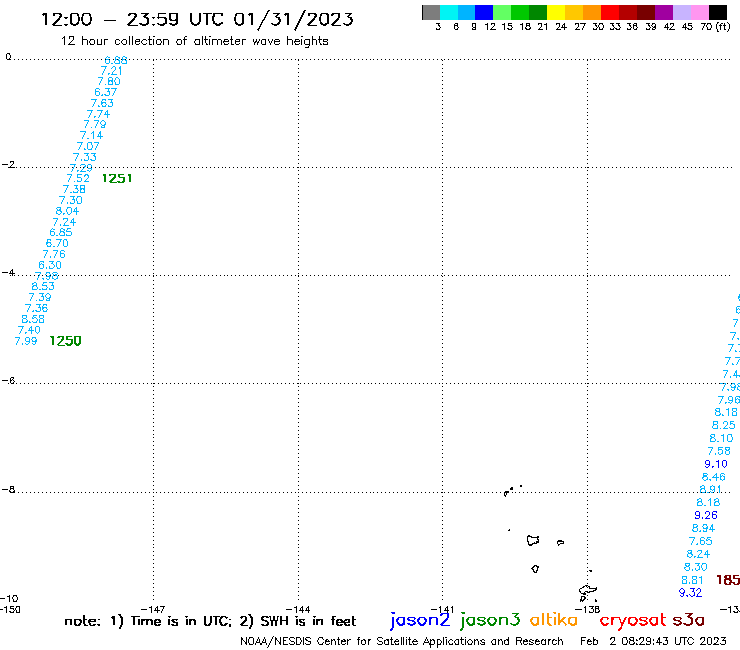Click wave height value 8.81
This screenshot has width=740, height=650.
pos(692,580)
